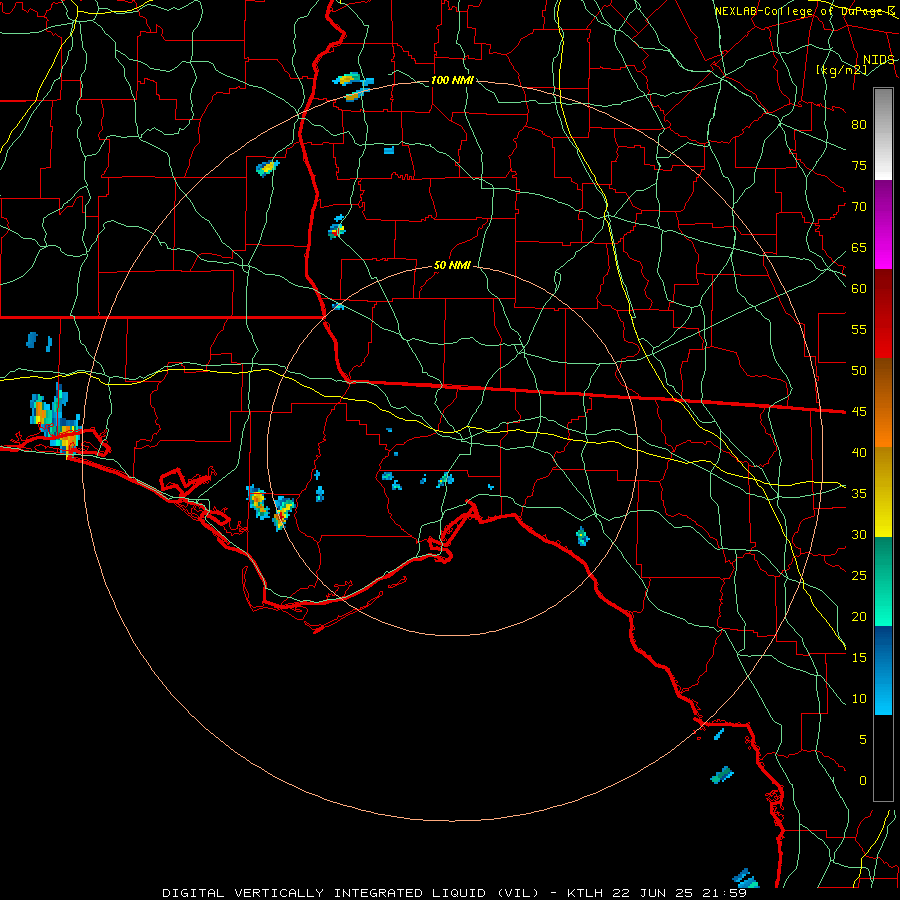
Task: Select the legend value 55
Action: (x=859, y=330)
